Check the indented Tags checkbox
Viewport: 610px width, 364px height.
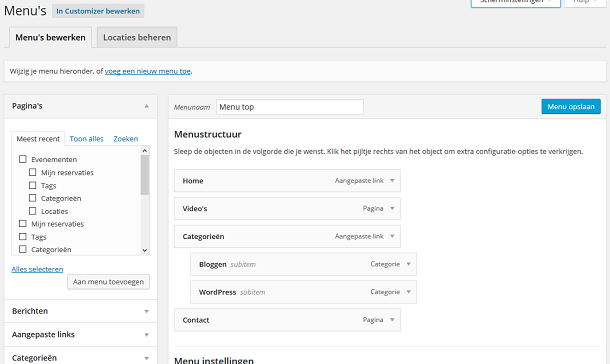tap(33, 185)
